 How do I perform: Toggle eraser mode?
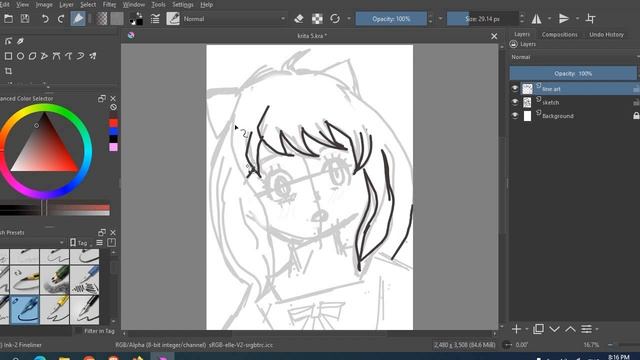point(299,19)
